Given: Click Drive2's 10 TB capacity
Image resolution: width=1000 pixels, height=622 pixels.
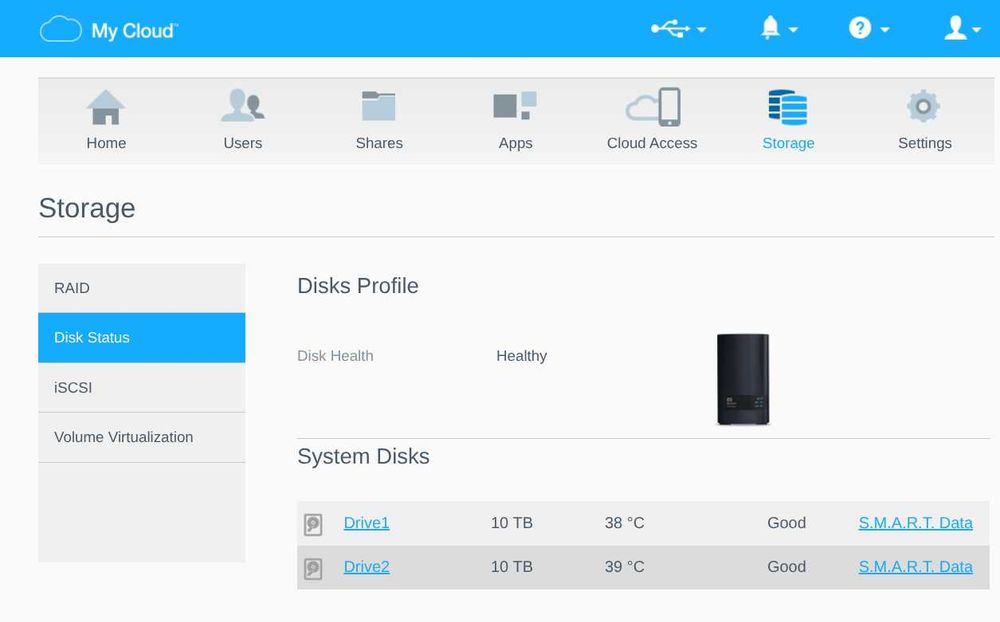Looking at the screenshot, I should 511,566.
